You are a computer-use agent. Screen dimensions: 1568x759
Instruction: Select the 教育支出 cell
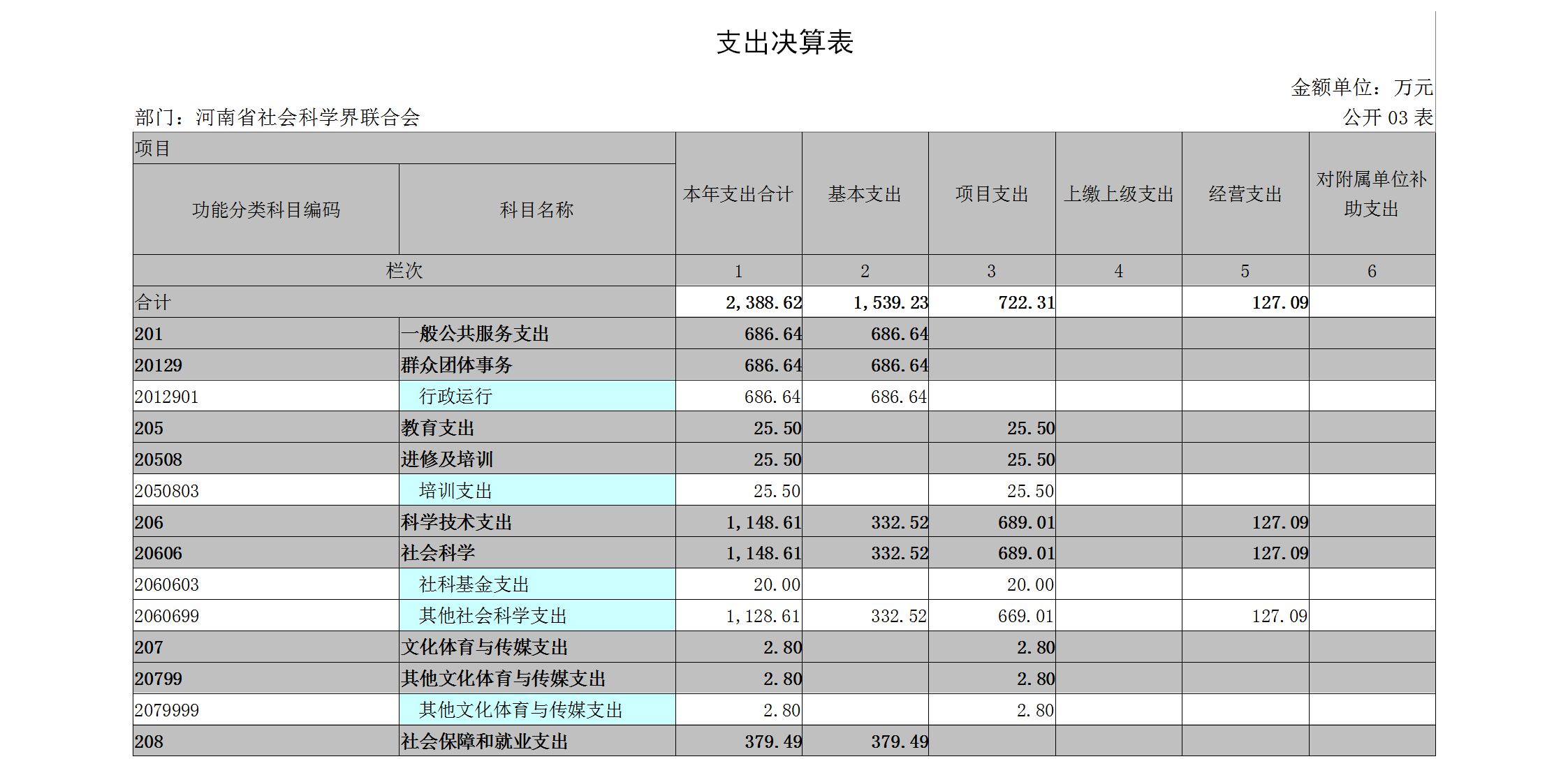pyautogui.click(x=537, y=427)
